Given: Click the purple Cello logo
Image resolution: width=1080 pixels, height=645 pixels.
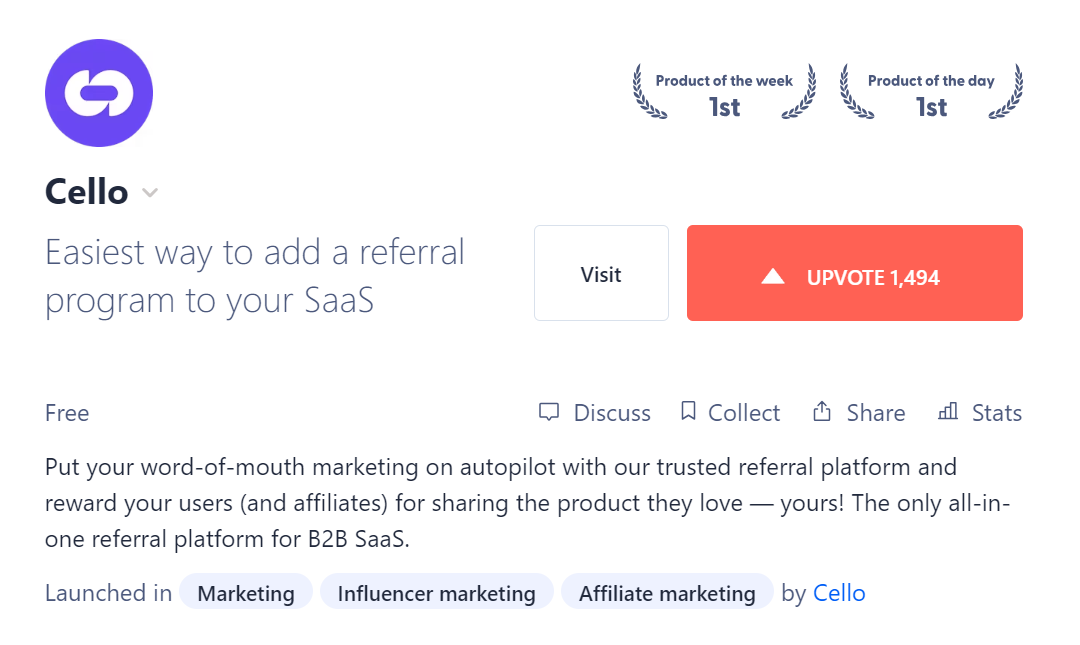Looking at the screenshot, I should [x=98, y=93].
